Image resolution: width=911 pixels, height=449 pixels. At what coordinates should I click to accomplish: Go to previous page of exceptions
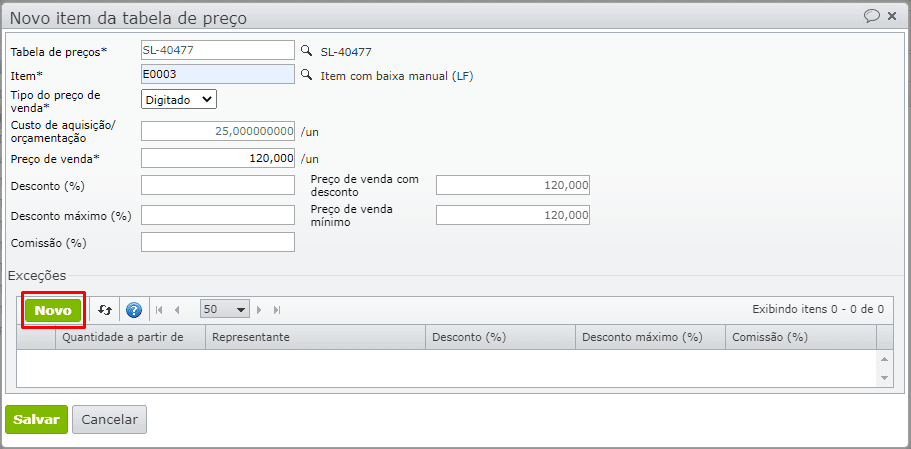(x=177, y=310)
